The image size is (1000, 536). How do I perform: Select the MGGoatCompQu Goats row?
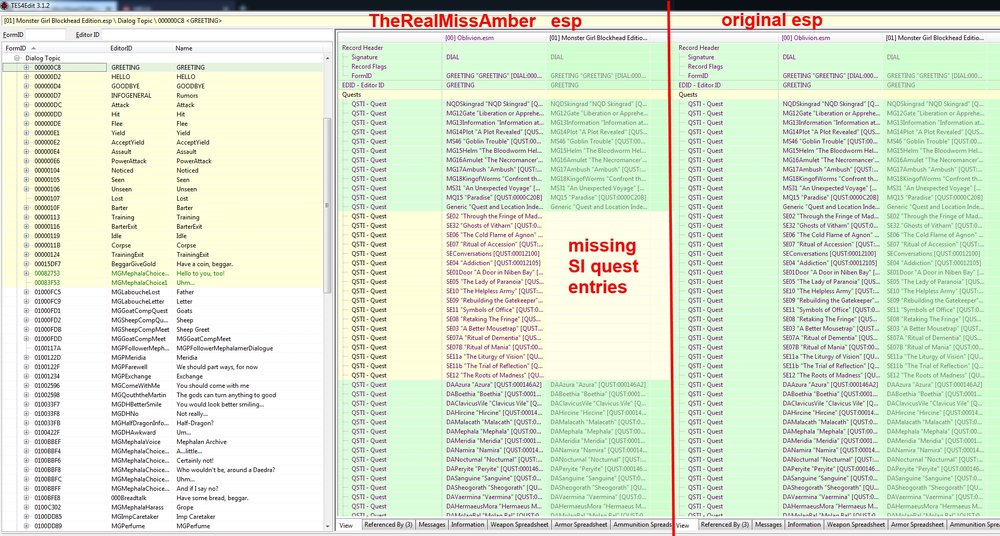(x=163, y=311)
